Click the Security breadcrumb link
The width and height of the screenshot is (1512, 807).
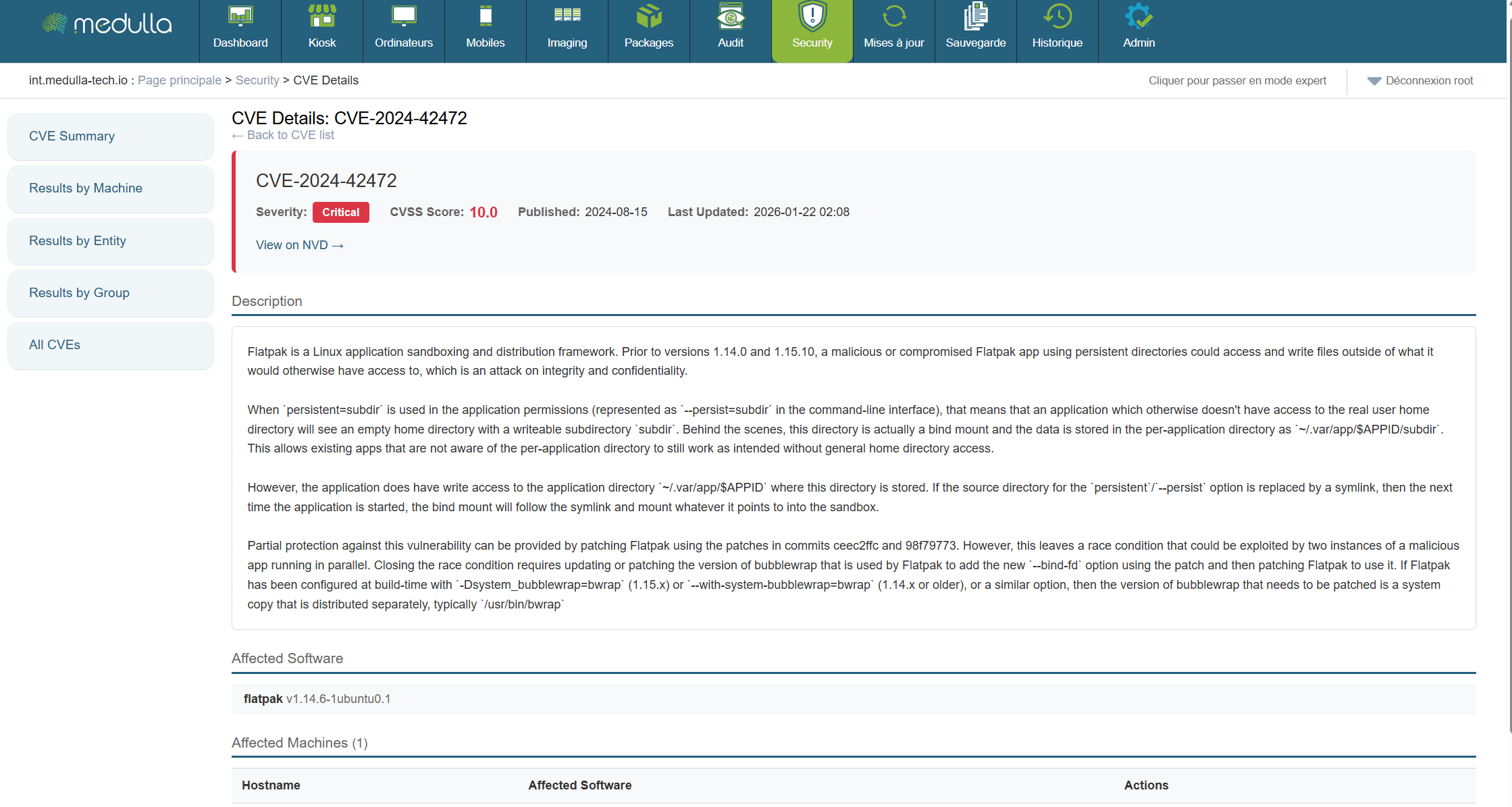coord(257,80)
